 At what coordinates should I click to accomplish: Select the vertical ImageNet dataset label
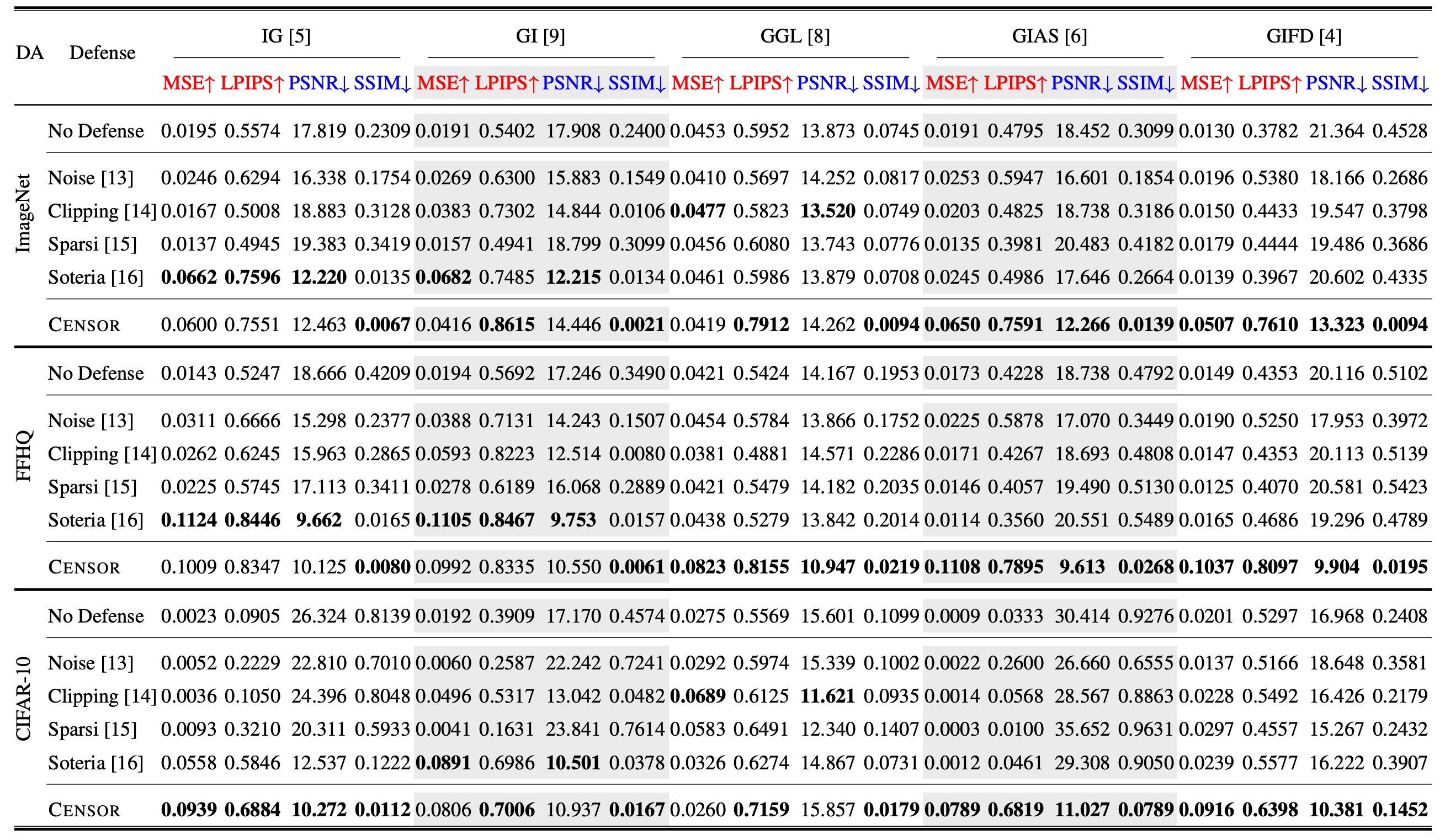(23, 213)
